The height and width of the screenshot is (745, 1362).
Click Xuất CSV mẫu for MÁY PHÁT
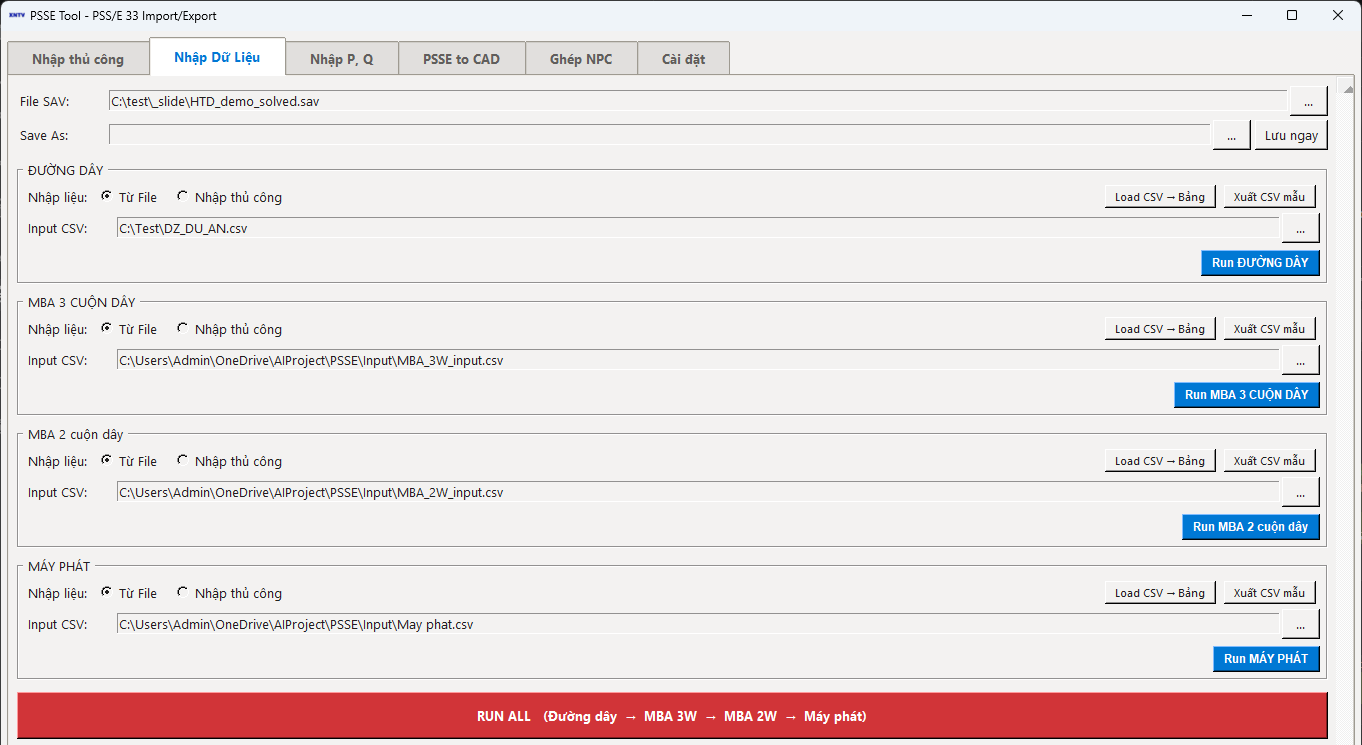tap(1269, 593)
